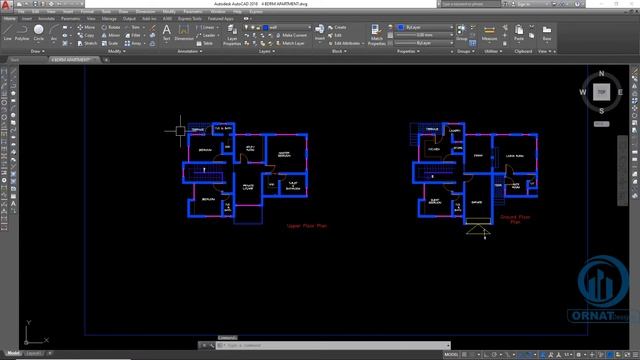
Task: Switch to the Manage ribbon tab
Action: [x=109, y=18]
